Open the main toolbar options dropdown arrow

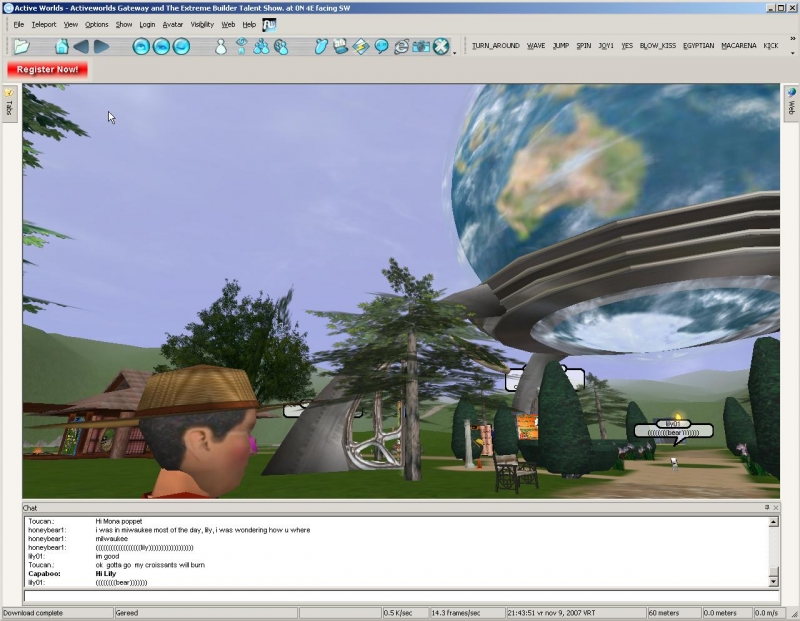455,52
